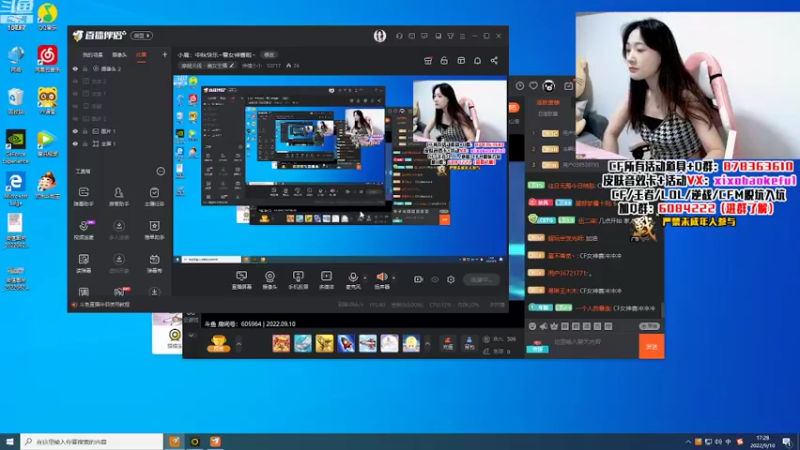Open the 房管助手 tool
This screenshot has height=450, width=800.
tap(119, 196)
